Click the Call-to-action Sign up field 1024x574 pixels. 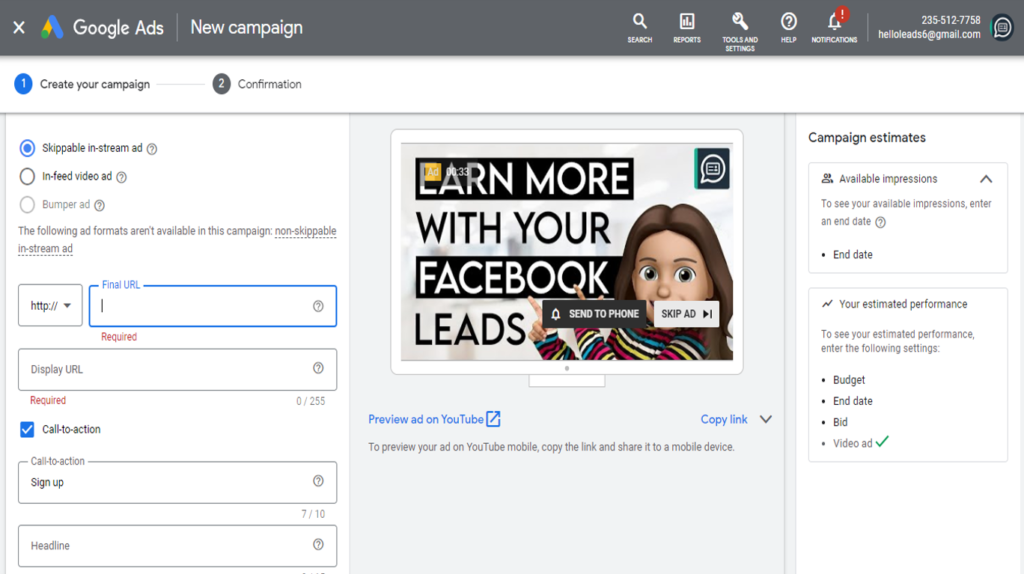(x=178, y=482)
